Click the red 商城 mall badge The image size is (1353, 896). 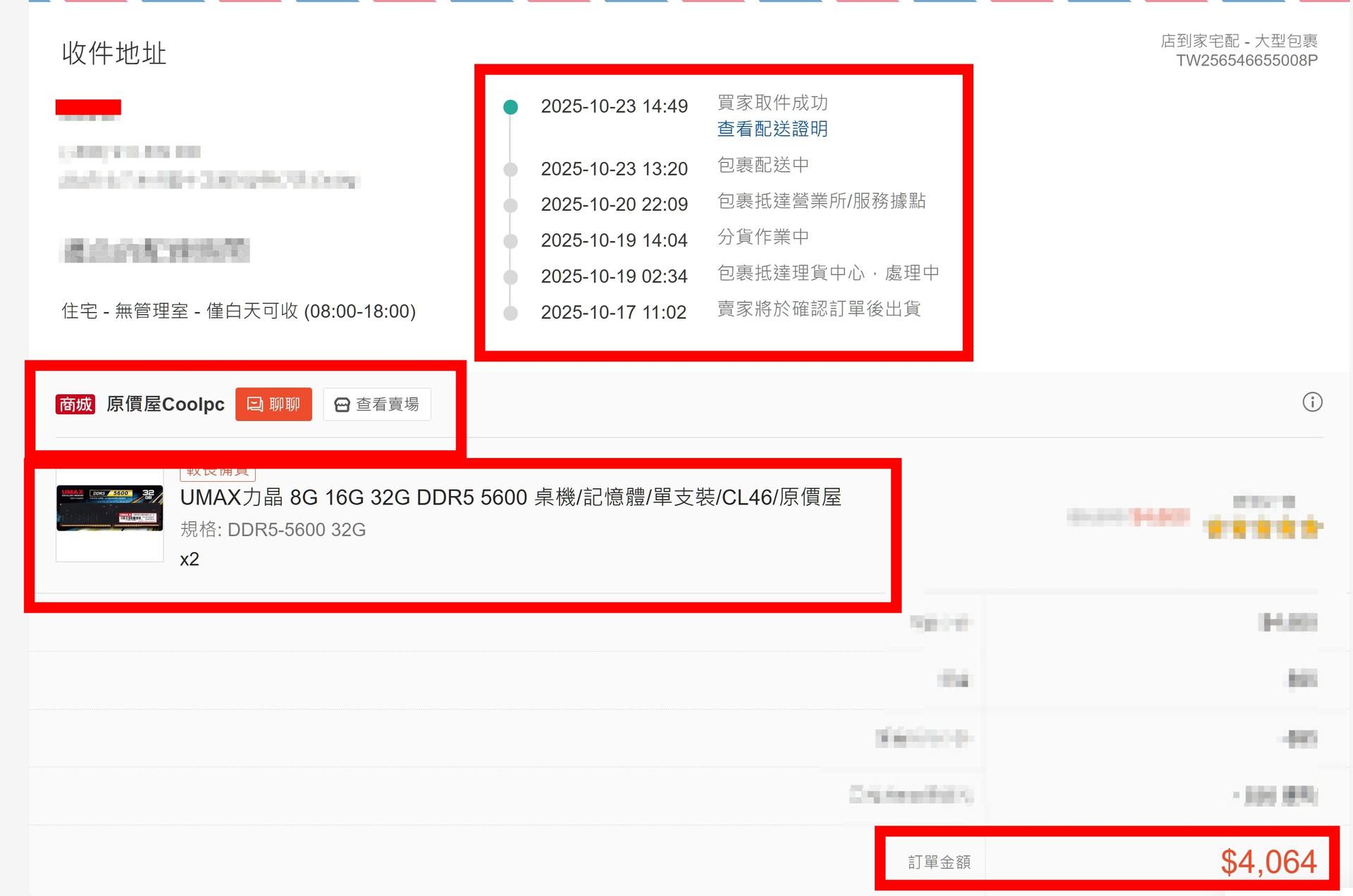[75, 404]
